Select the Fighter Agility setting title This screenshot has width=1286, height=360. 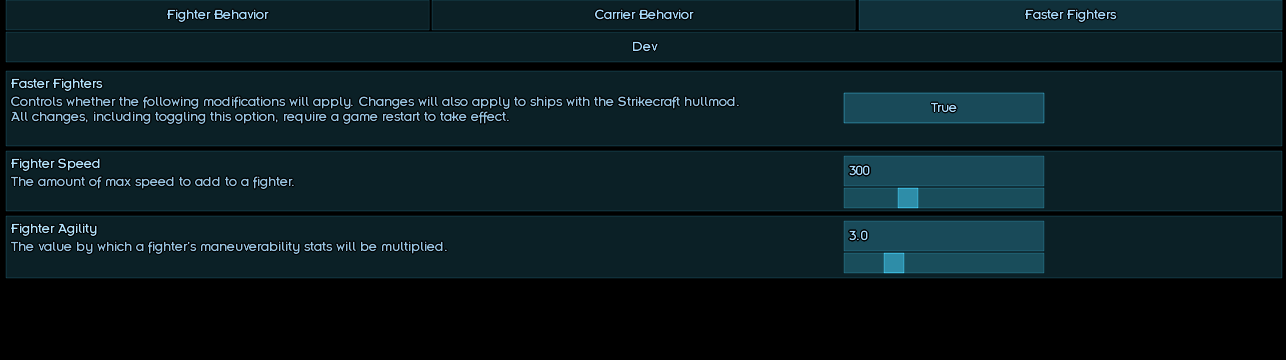(54, 229)
